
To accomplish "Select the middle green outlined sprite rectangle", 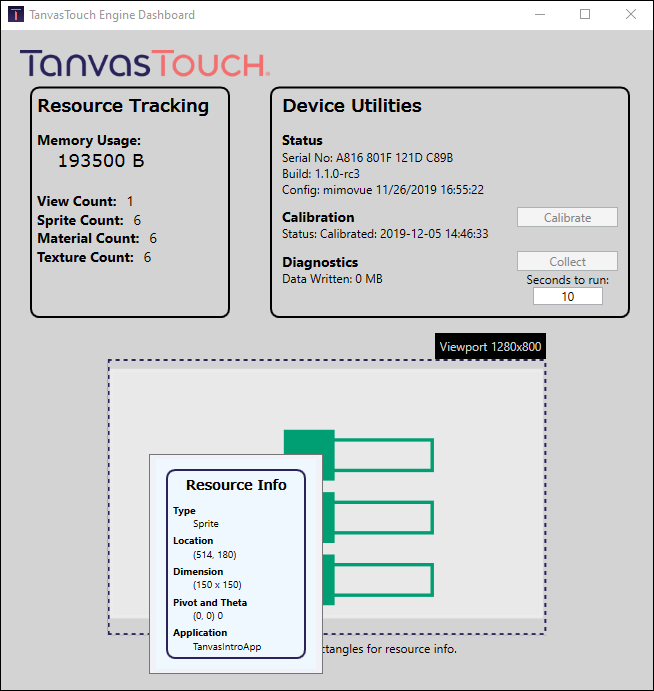I will click(383, 517).
